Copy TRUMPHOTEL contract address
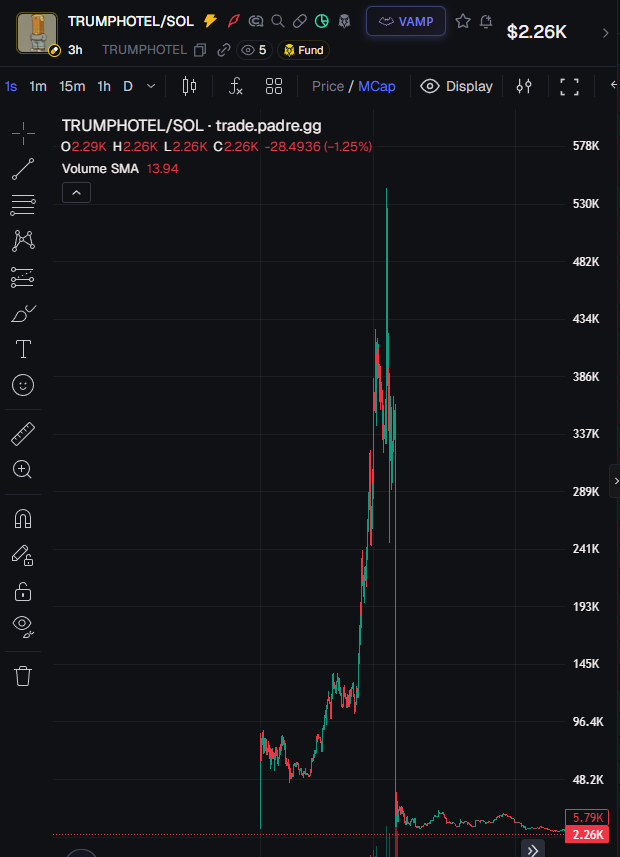 (201, 50)
